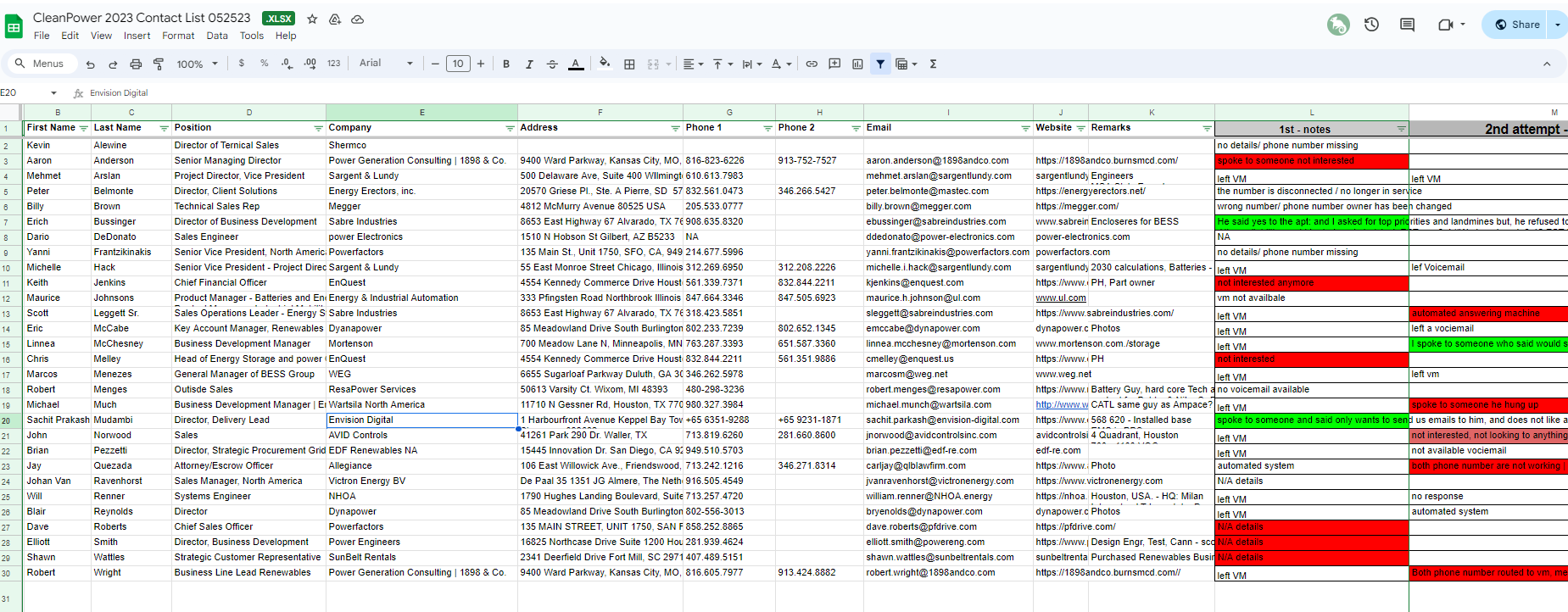Open the View menu
The height and width of the screenshot is (612, 1568).
[x=102, y=36]
